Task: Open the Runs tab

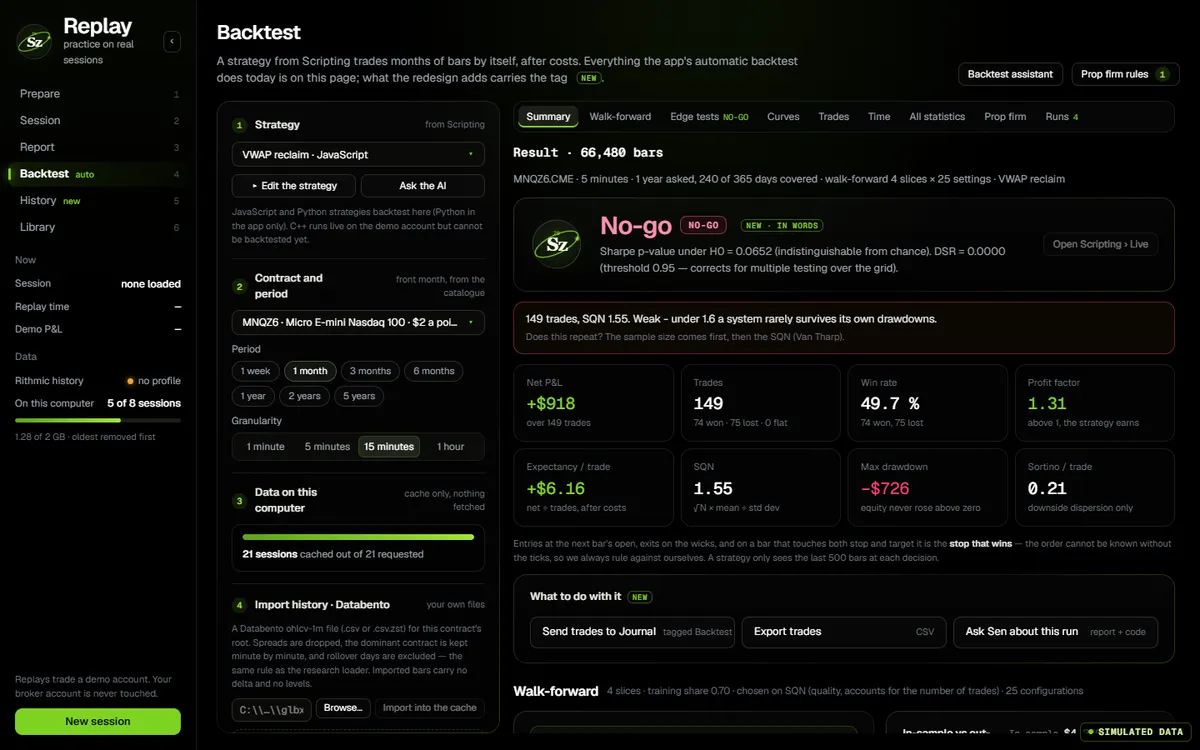Action: [1062, 117]
